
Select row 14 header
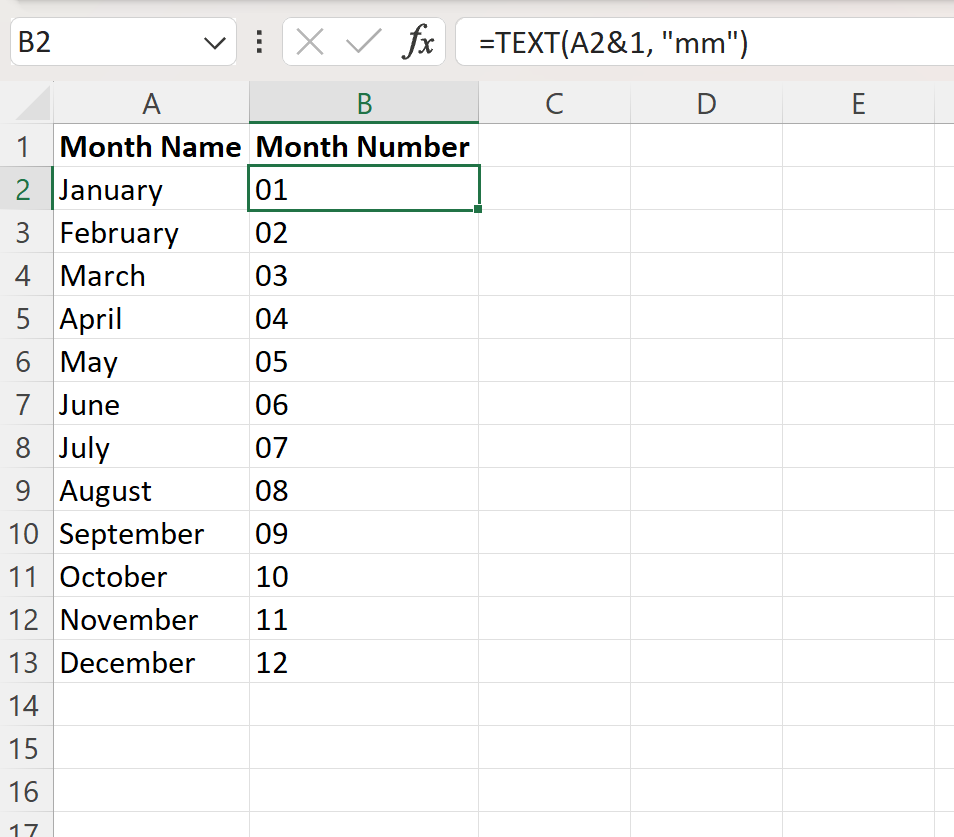(26, 706)
